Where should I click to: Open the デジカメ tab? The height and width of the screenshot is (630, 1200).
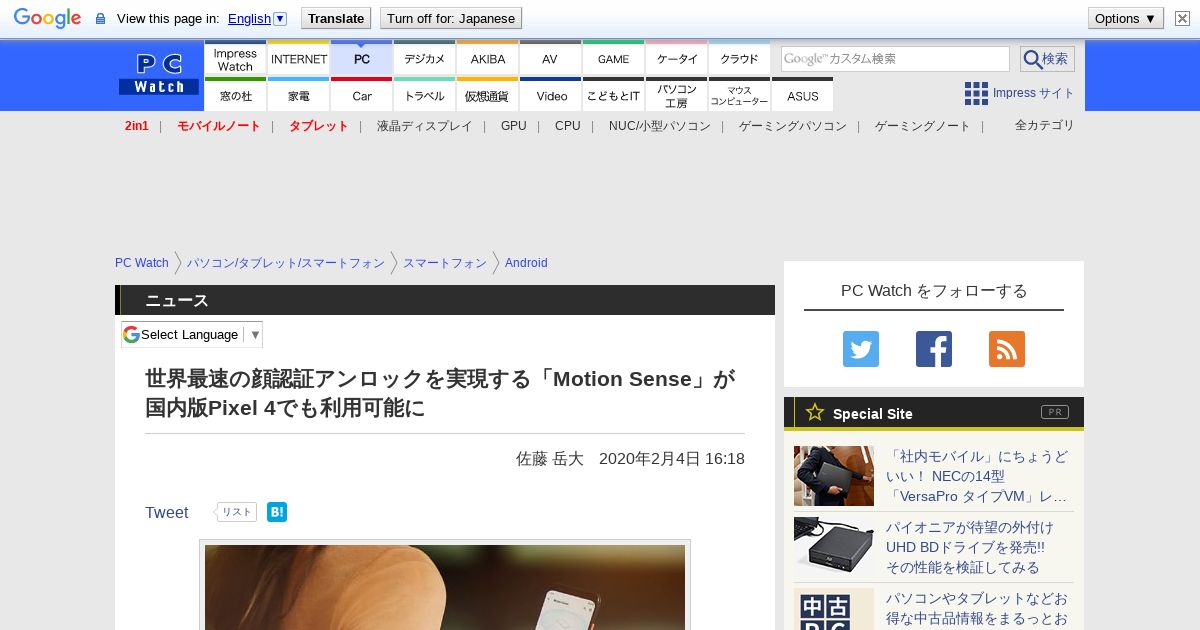[425, 59]
